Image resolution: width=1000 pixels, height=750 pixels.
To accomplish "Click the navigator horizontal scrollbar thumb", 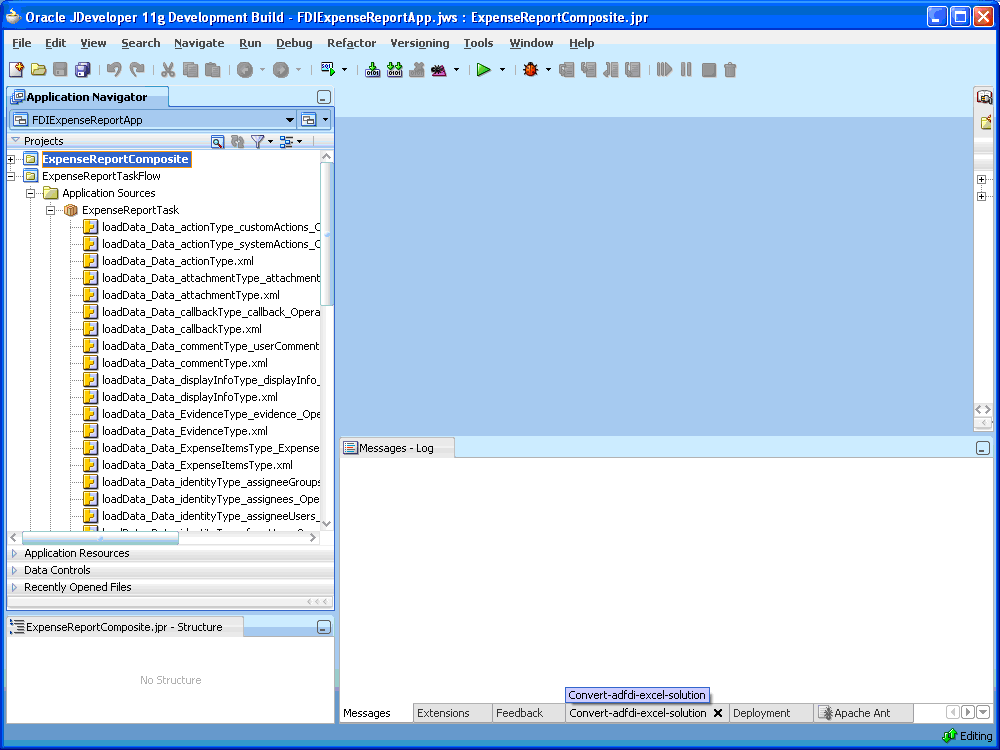I will 100,538.
